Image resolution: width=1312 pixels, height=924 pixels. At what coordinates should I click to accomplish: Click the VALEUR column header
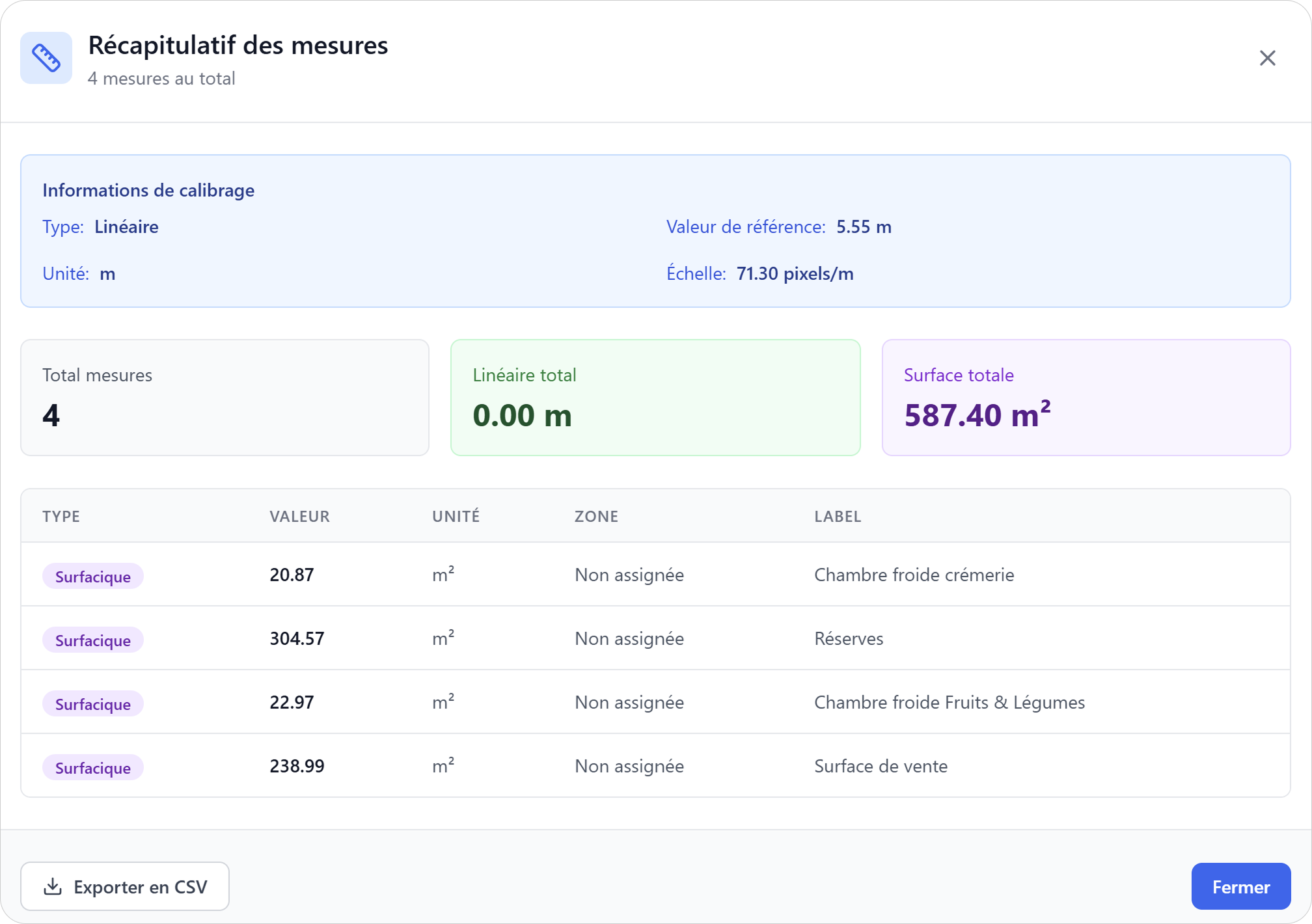299,516
